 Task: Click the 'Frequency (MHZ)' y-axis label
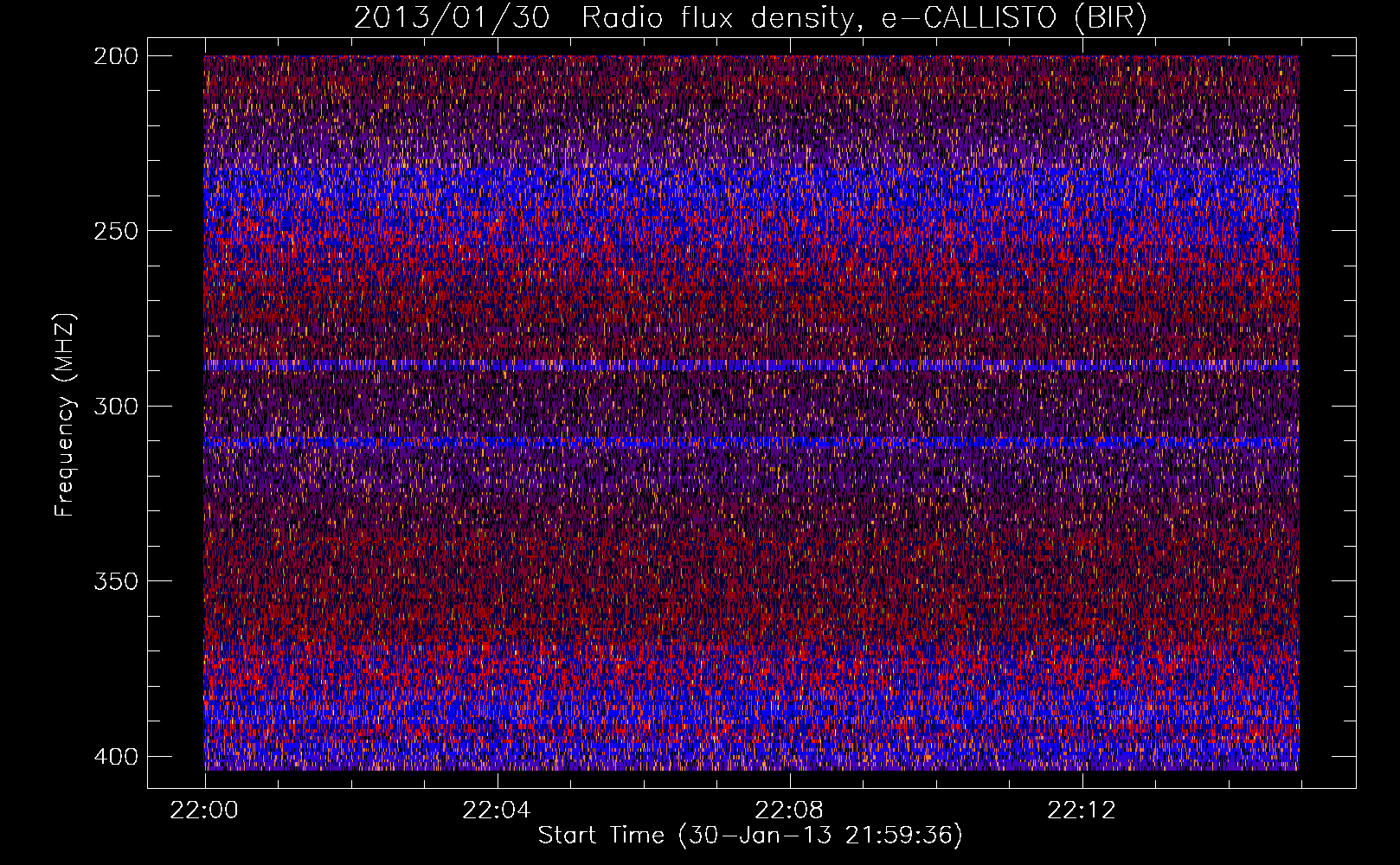(65, 415)
